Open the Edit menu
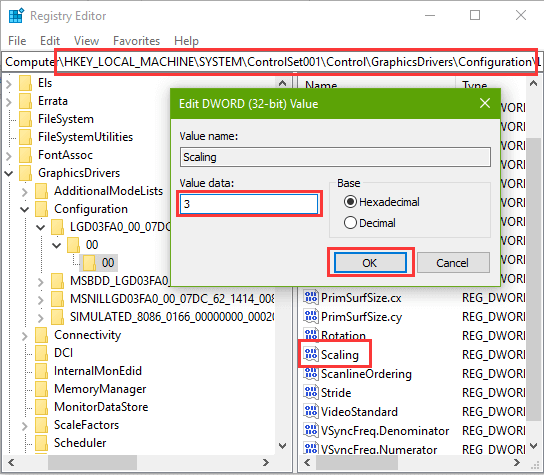 point(50,41)
